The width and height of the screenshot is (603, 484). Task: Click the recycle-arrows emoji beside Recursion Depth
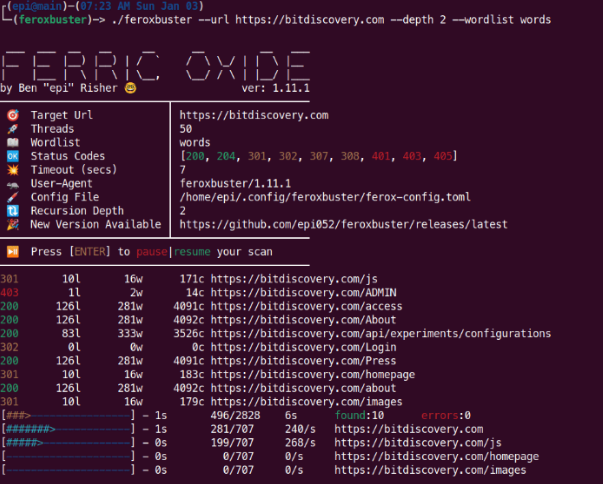(x=13, y=211)
